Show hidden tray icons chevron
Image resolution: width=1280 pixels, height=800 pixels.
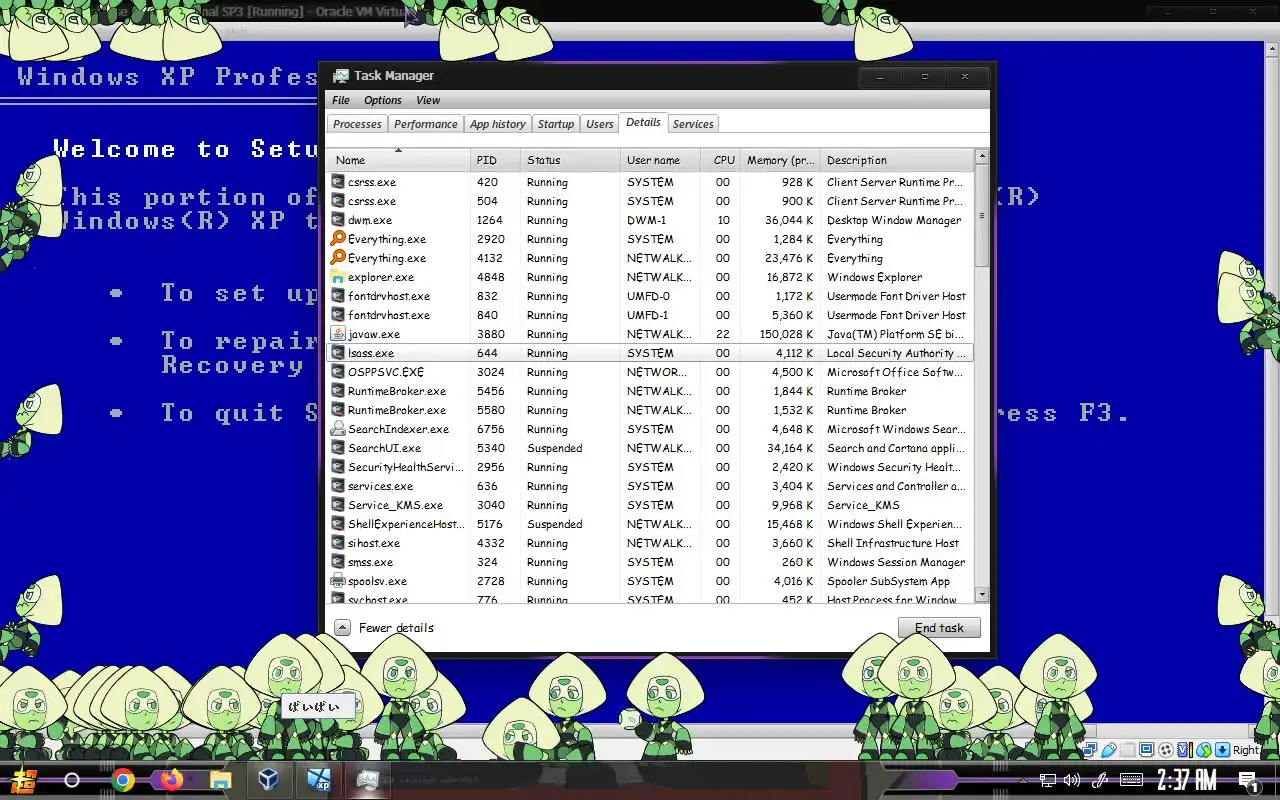1021,780
